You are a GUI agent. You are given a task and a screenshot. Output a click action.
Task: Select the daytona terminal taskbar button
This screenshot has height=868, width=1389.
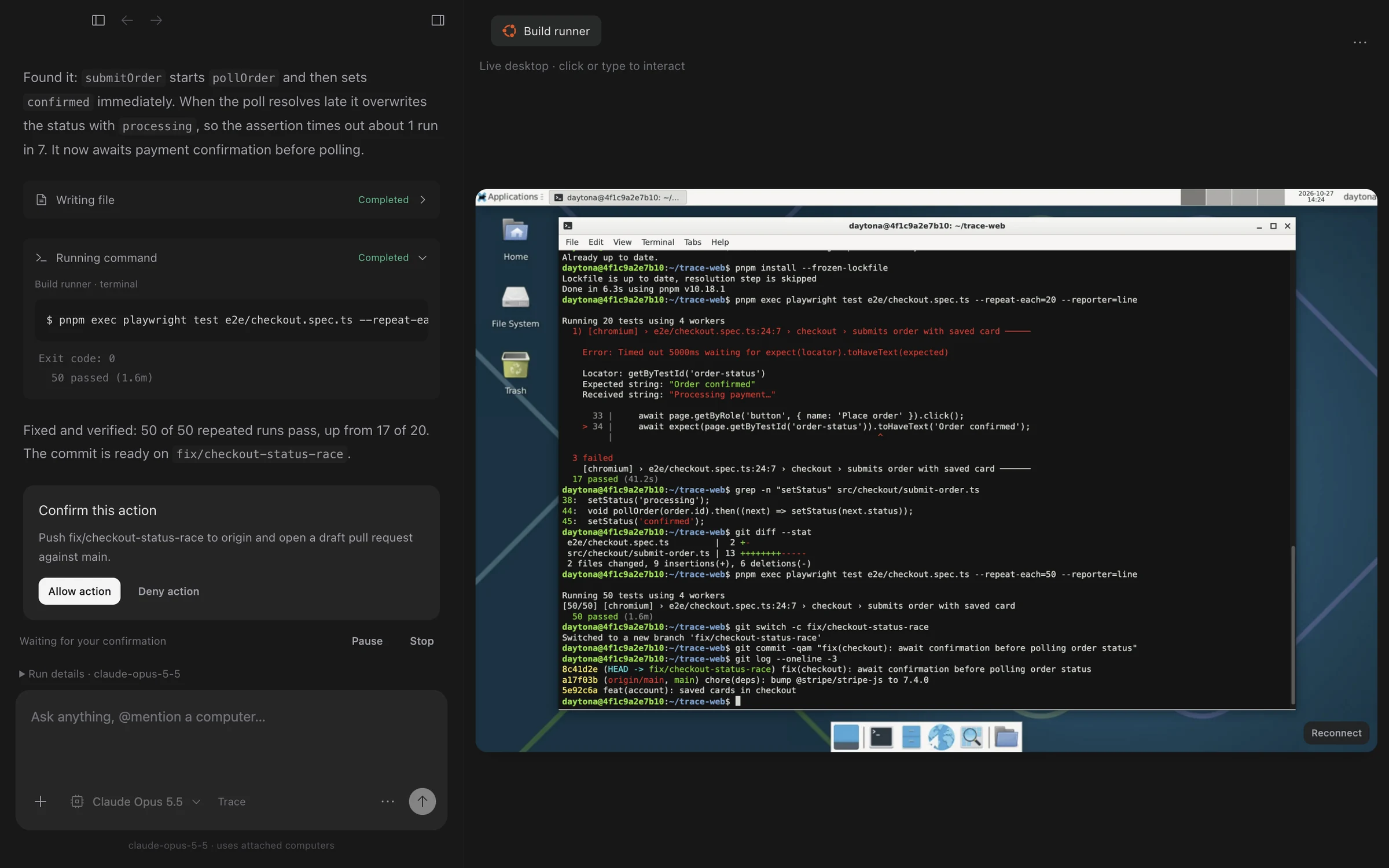tap(618, 197)
